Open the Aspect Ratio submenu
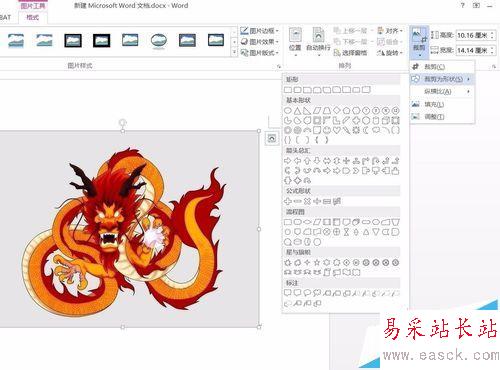This screenshot has height=370, width=500. click(x=442, y=92)
